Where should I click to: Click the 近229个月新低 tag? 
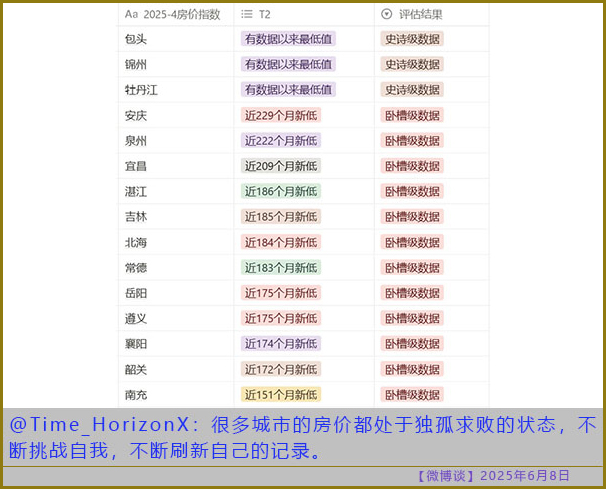coord(280,115)
